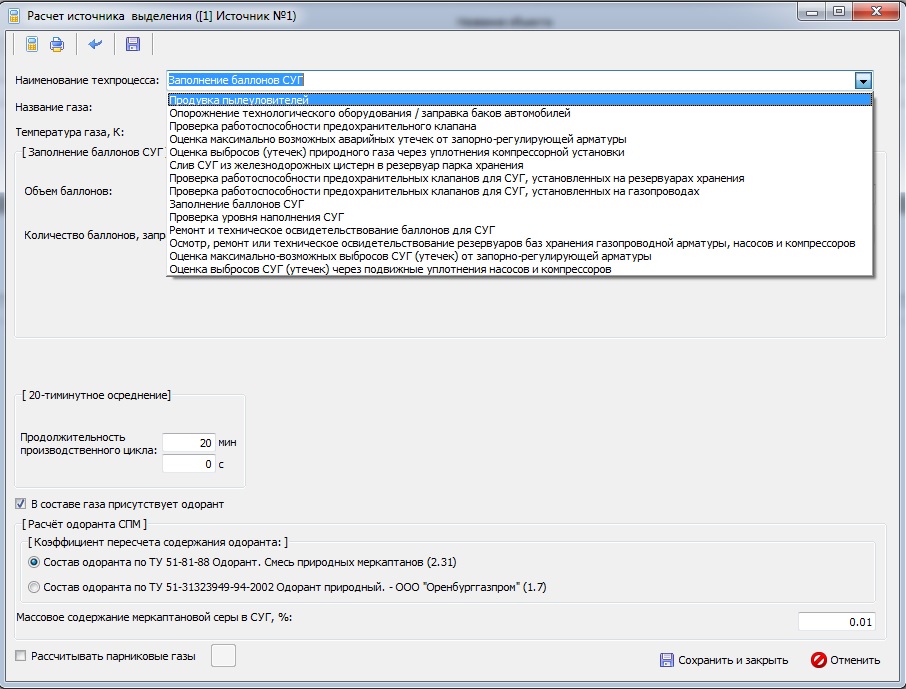Click the 'Отменить' button
The image size is (906, 689).
pos(845,660)
